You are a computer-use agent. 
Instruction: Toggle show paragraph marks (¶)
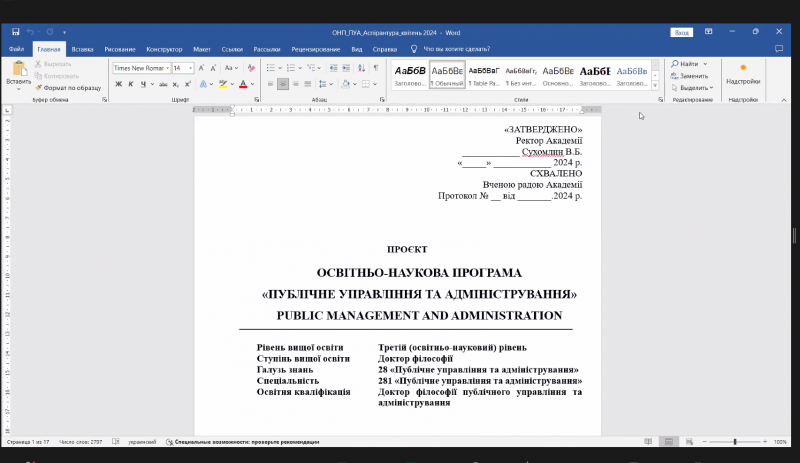[x=376, y=68]
